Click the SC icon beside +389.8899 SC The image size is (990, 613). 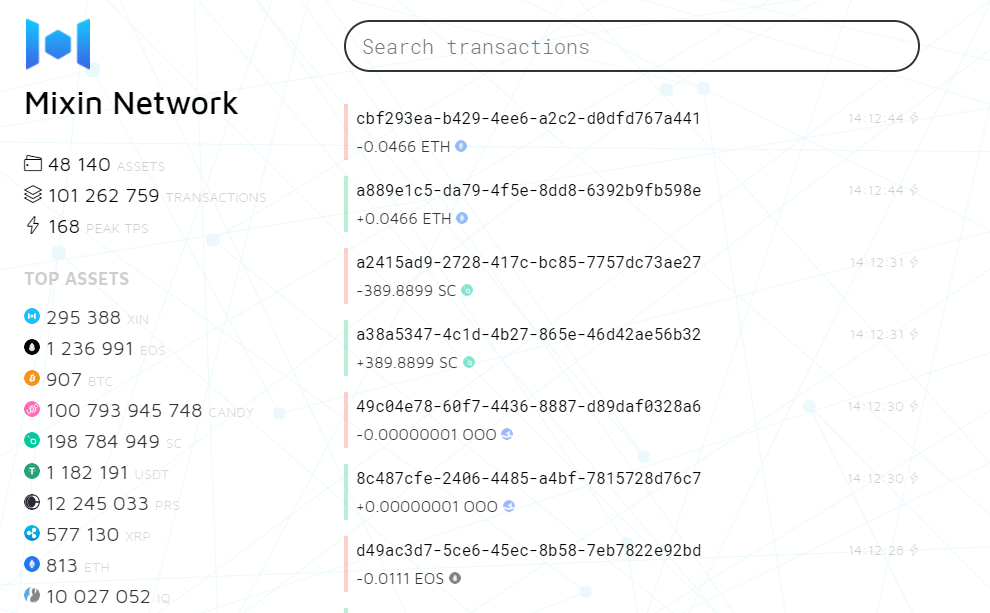[468, 362]
